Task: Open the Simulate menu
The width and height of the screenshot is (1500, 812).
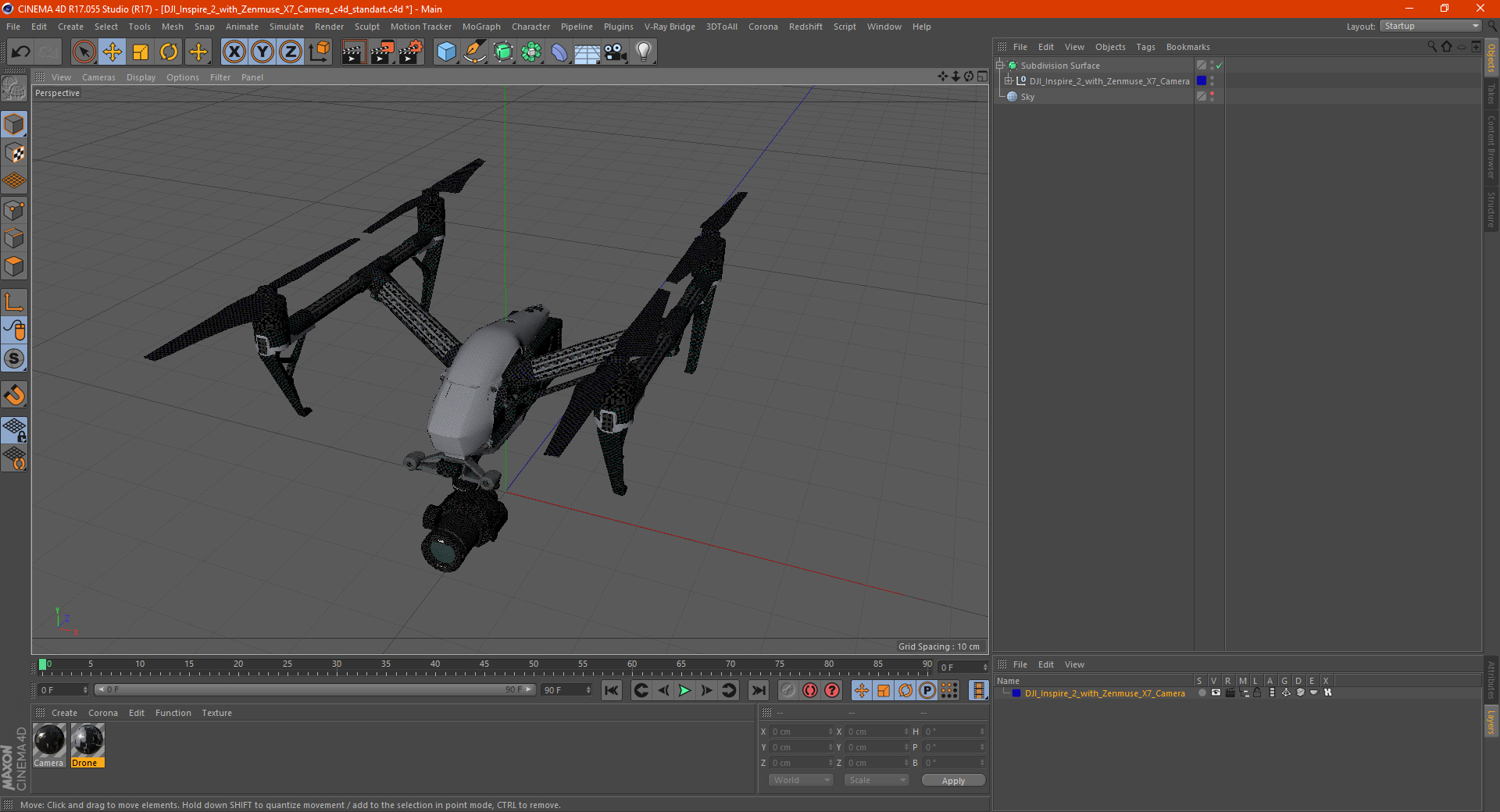Action: point(287,27)
